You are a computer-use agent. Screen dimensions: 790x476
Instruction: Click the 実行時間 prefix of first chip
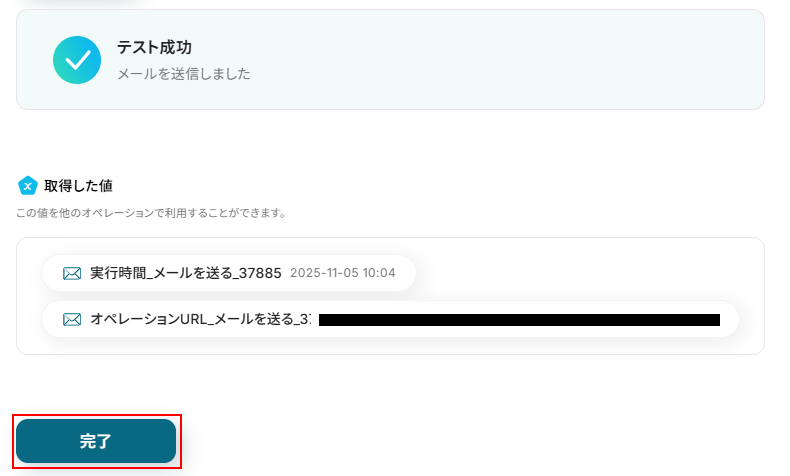click(118, 273)
